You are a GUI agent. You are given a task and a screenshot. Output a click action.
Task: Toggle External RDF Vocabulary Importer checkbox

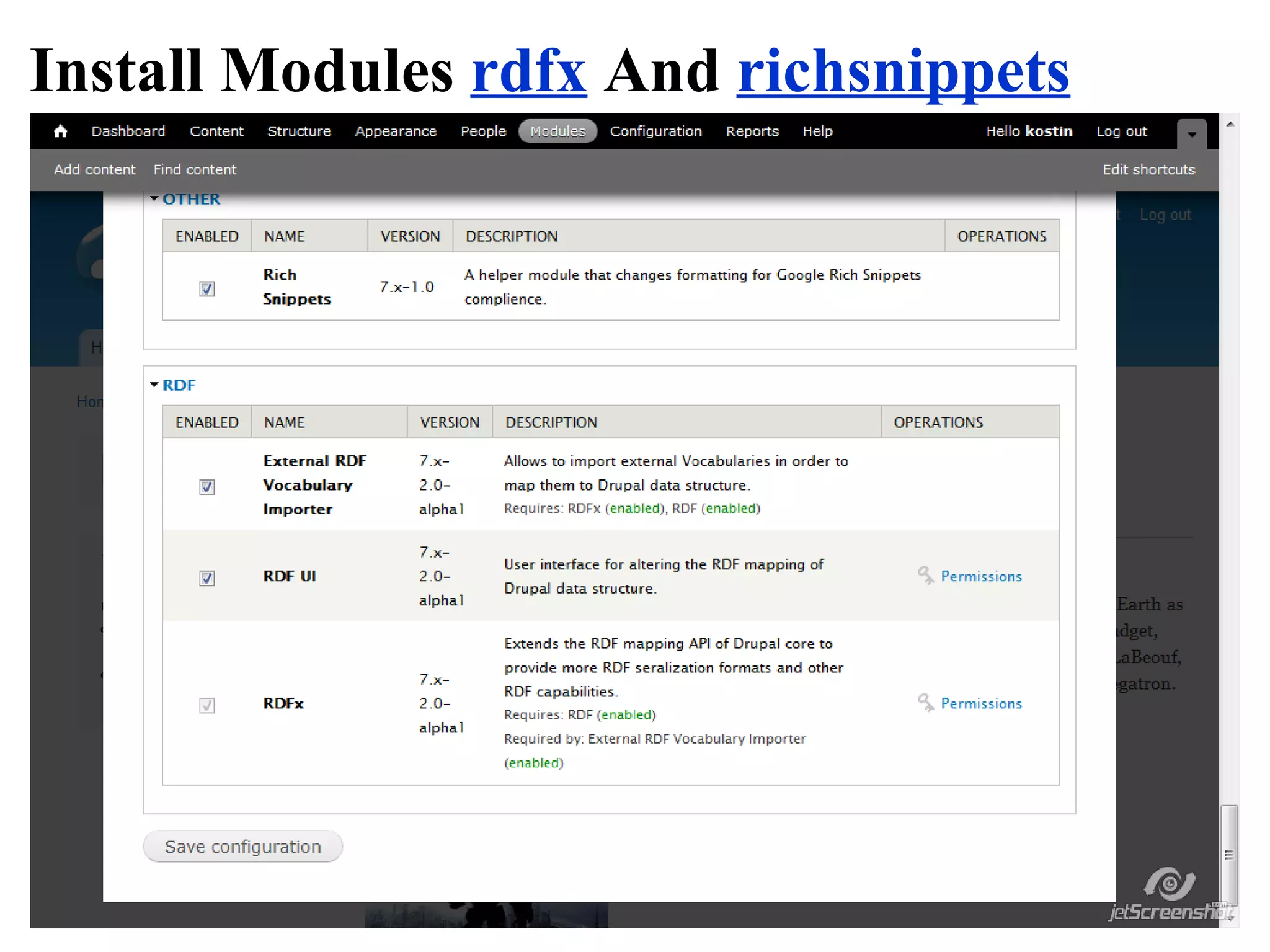coord(206,486)
